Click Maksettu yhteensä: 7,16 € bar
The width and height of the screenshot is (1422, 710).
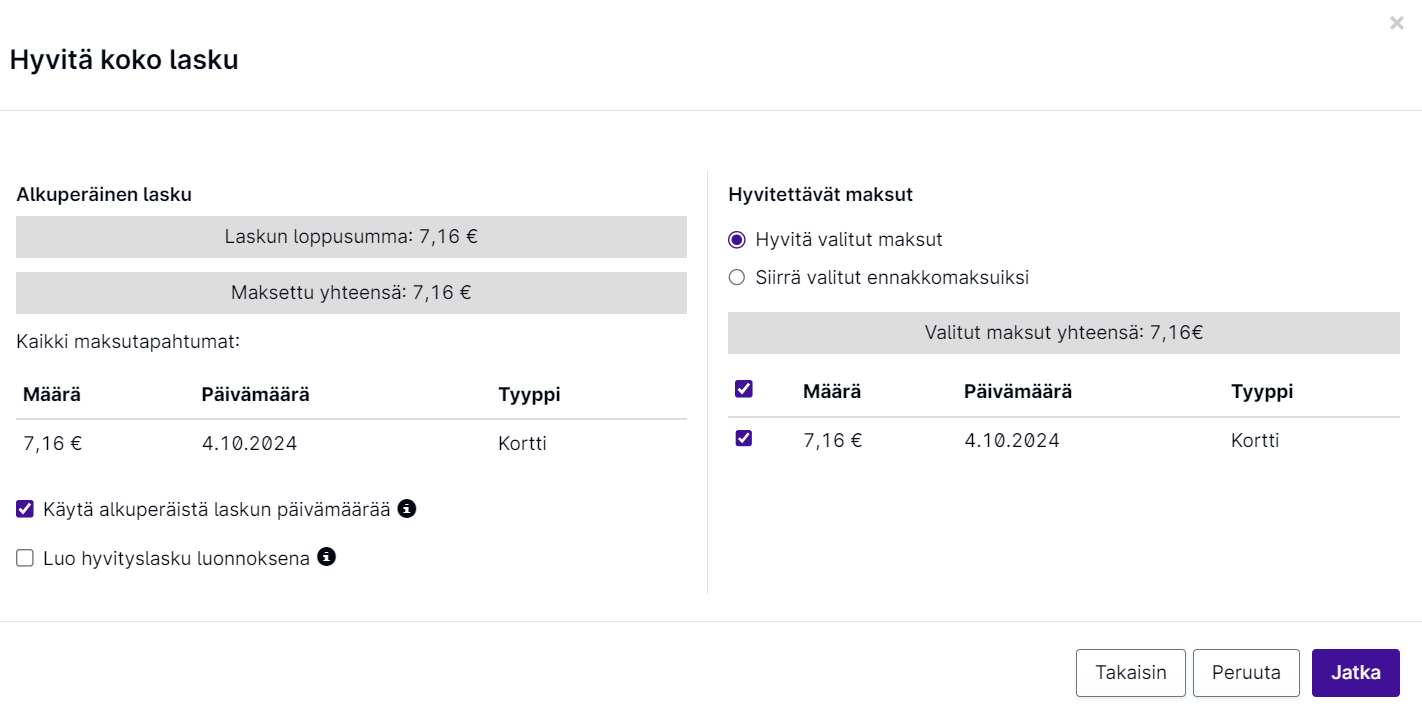tap(351, 293)
